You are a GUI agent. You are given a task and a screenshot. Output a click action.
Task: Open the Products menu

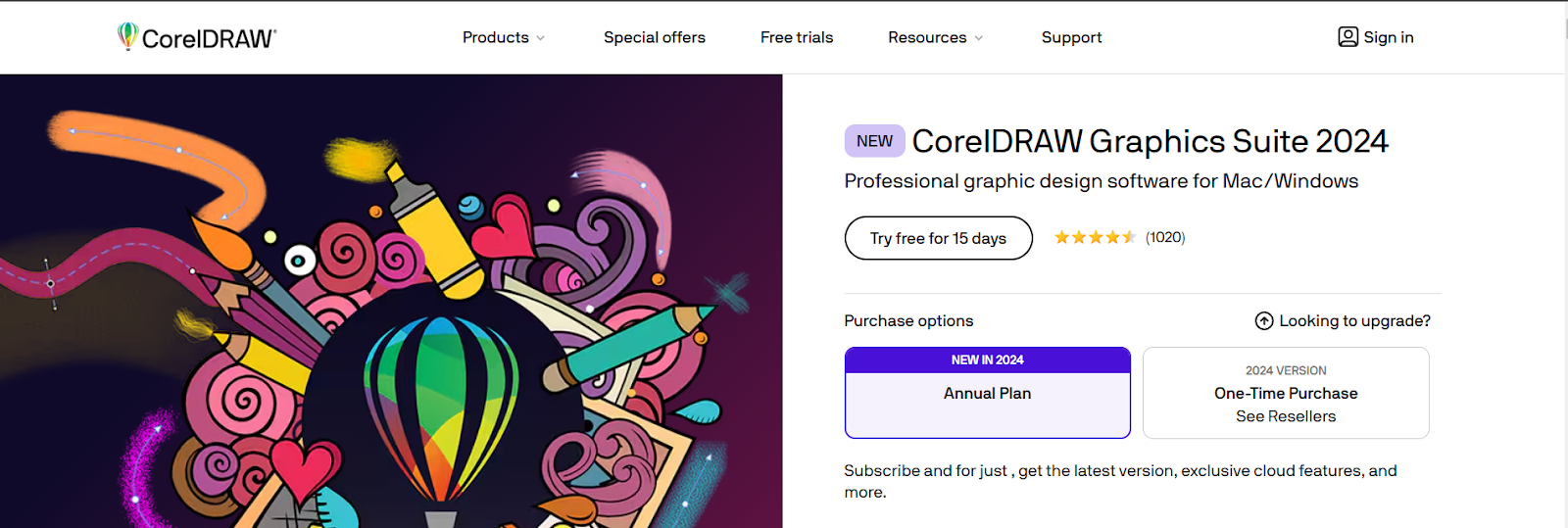coord(496,37)
